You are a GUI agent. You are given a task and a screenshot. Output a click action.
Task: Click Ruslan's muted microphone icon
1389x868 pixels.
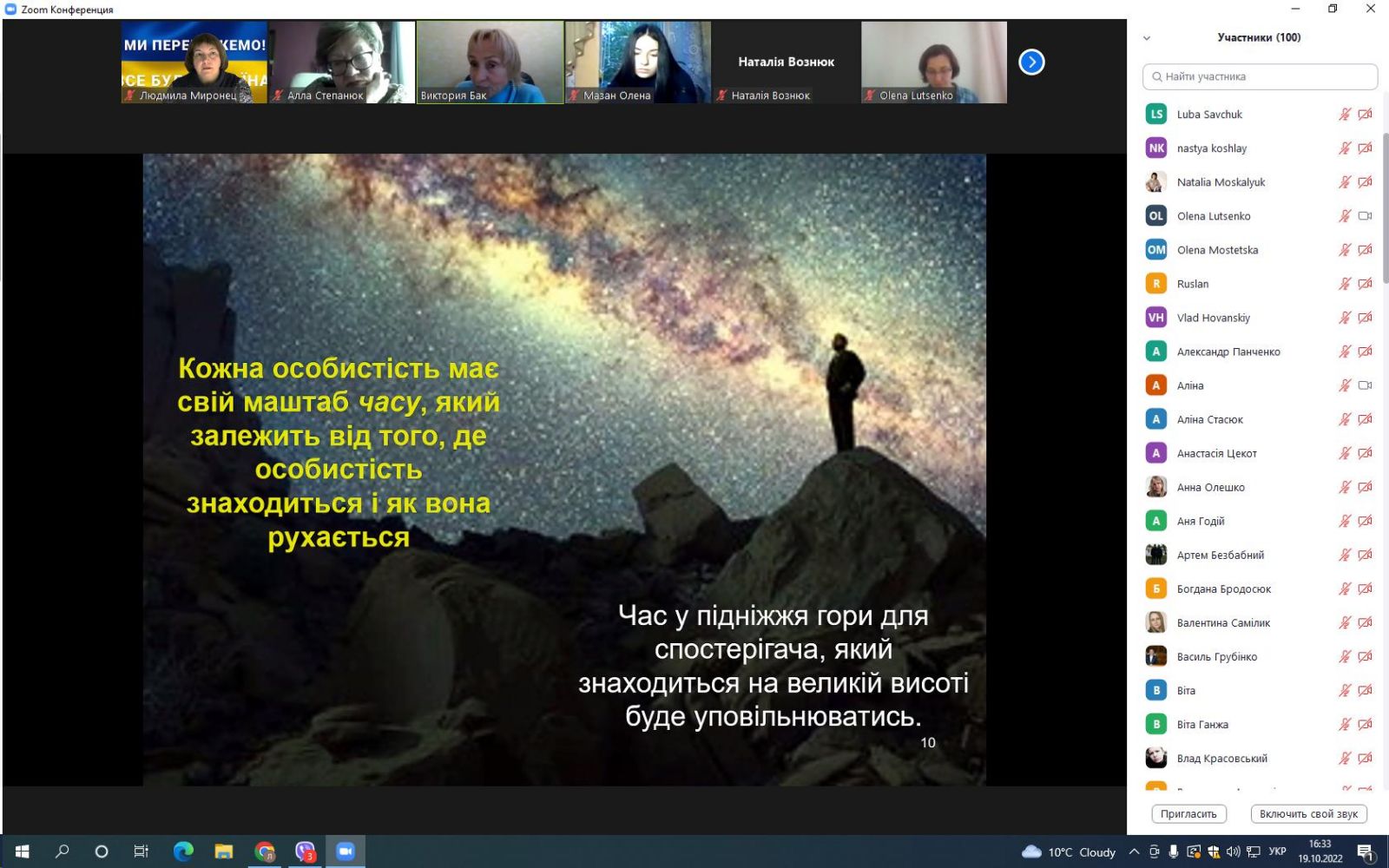[x=1344, y=284]
